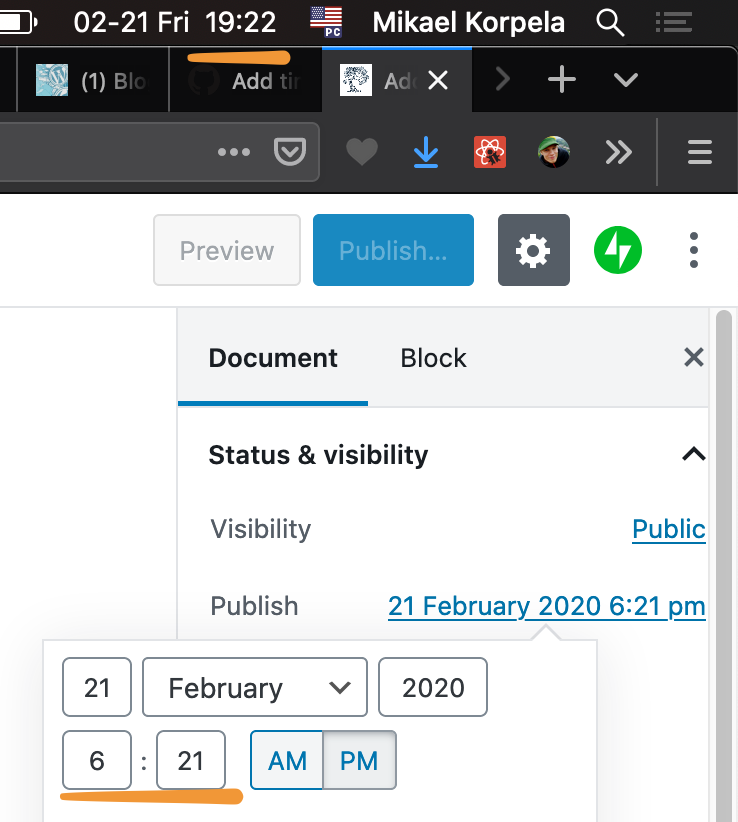Click the search icon in the status bar
738x822 pixels.
click(x=610, y=22)
